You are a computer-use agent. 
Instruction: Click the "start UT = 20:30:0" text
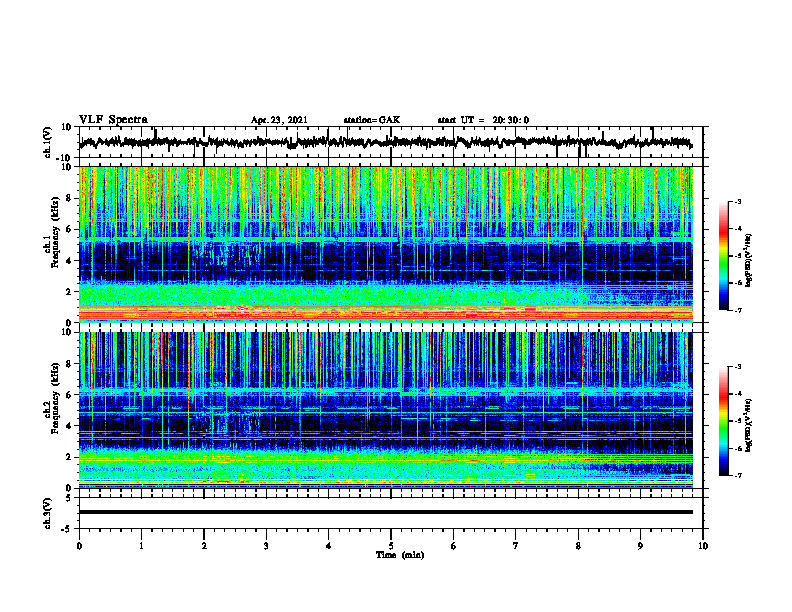tap(483, 120)
